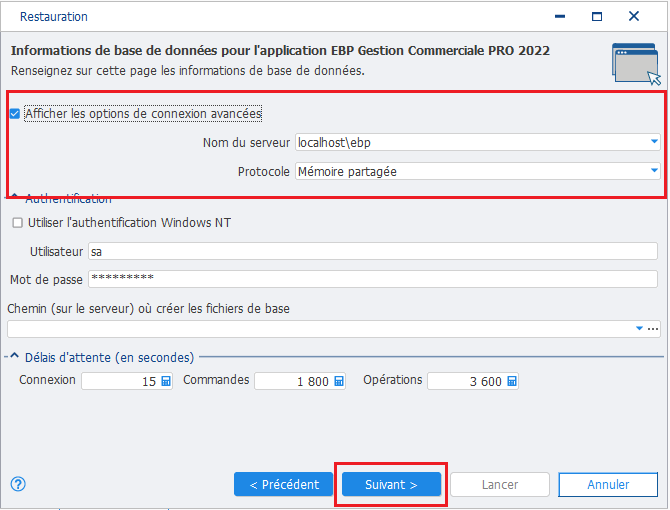Go back with the Précédent button
670x510 pixels.
click(x=284, y=484)
